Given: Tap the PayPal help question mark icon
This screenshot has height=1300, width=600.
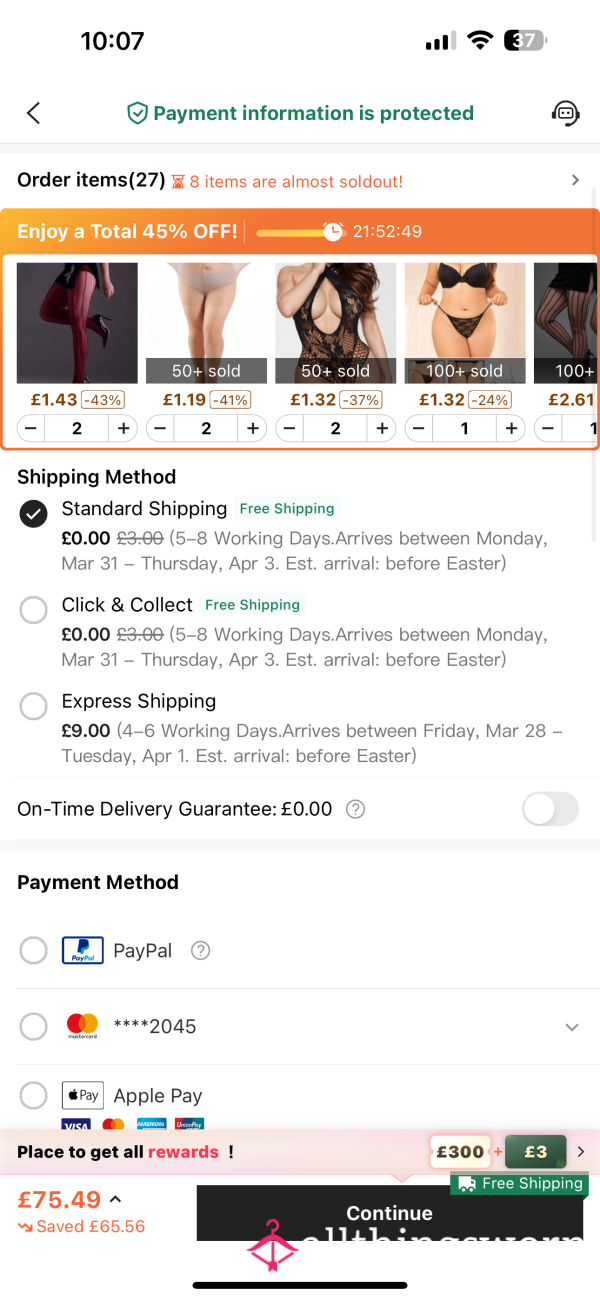Looking at the screenshot, I should (x=200, y=951).
